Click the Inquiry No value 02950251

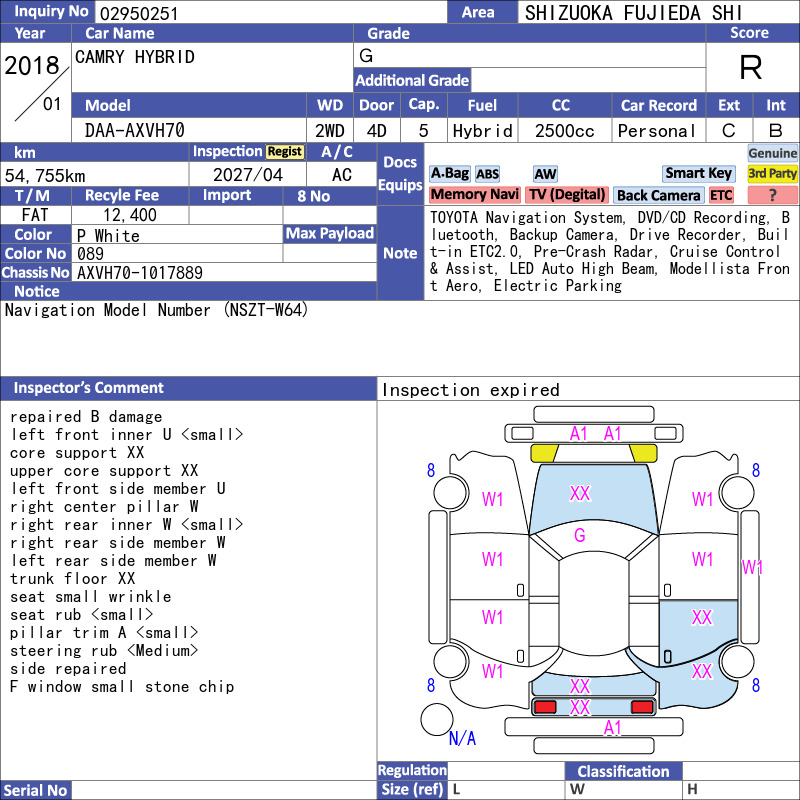tap(139, 13)
